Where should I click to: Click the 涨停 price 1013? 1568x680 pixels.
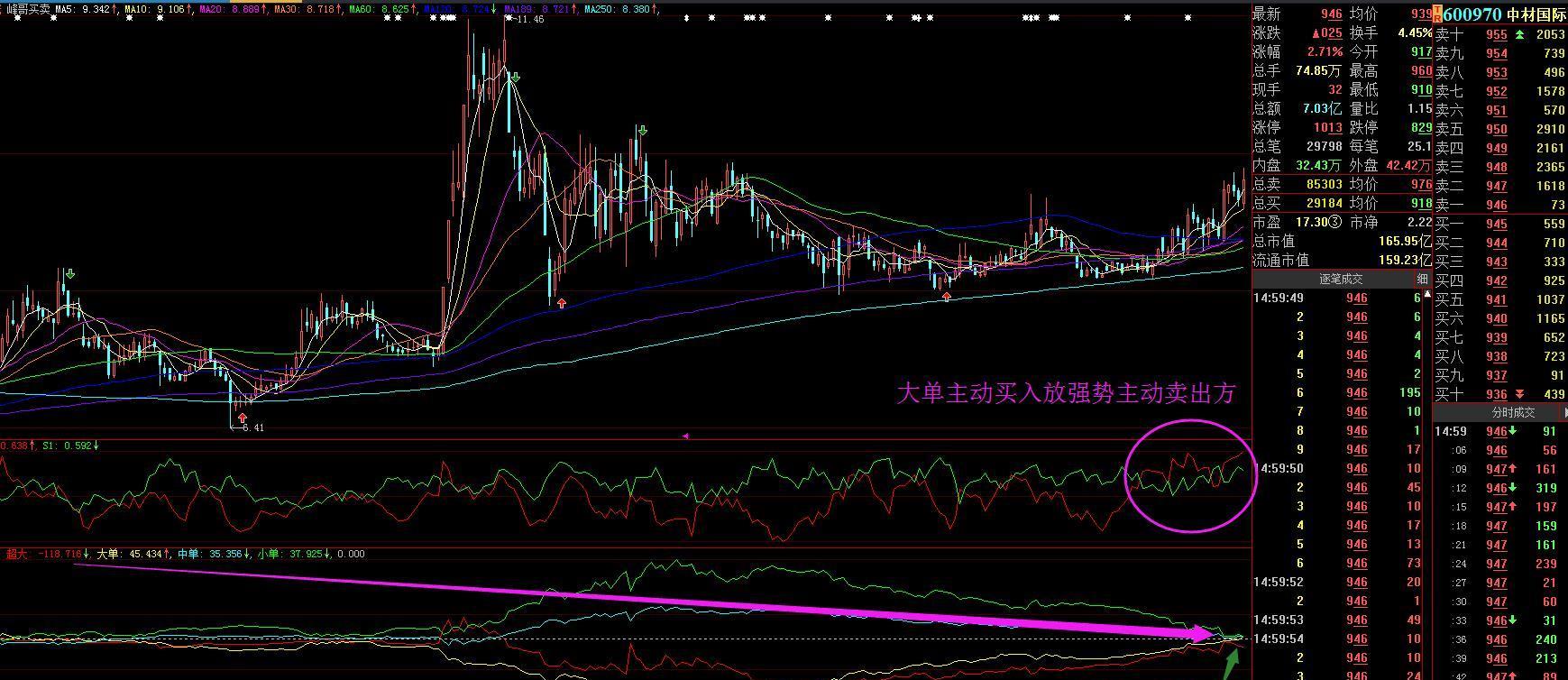tap(1327, 127)
